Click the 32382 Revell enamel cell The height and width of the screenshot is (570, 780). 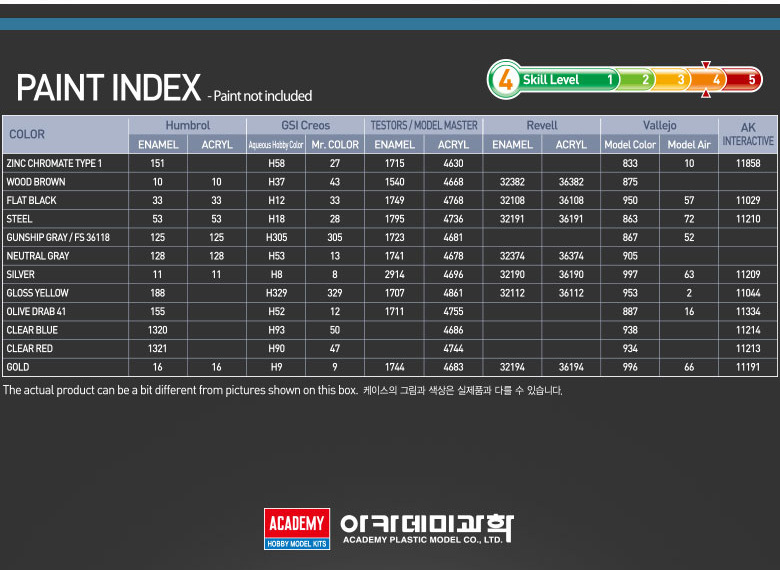click(x=512, y=182)
